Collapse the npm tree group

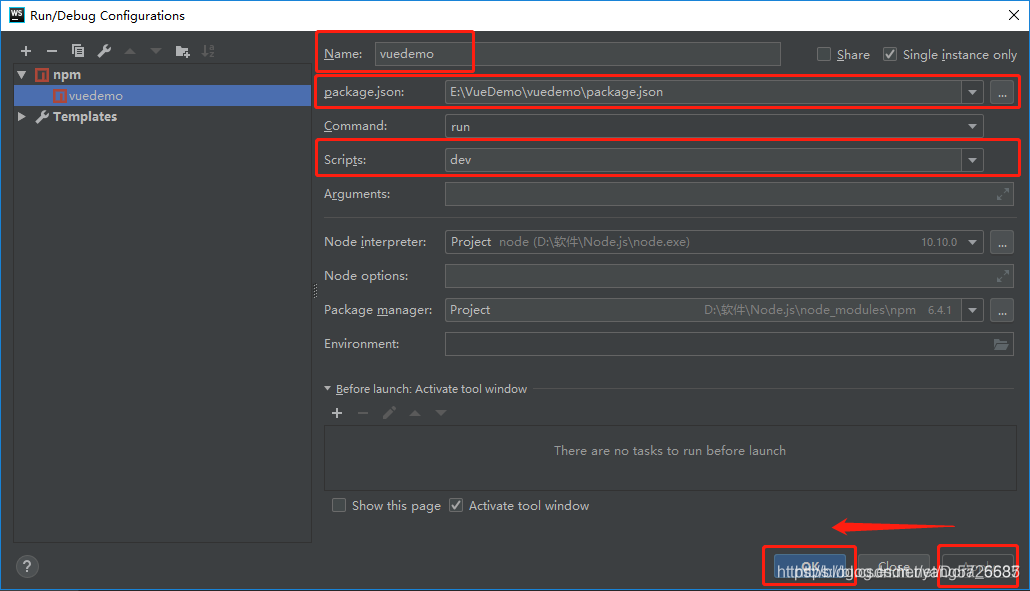pyautogui.click(x=22, y=75)
